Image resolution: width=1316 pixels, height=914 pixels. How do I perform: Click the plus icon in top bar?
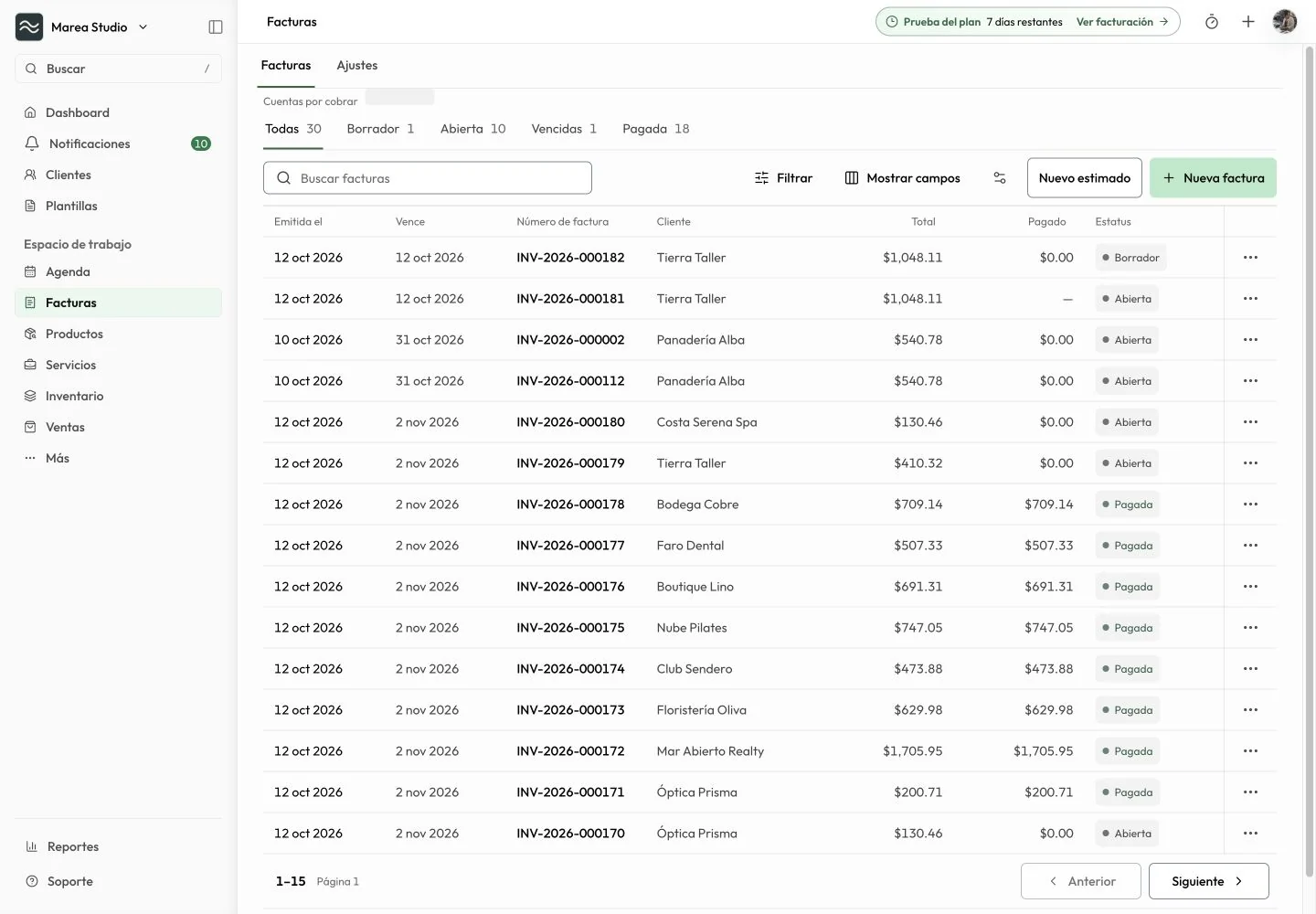(x=1248, y=22)
